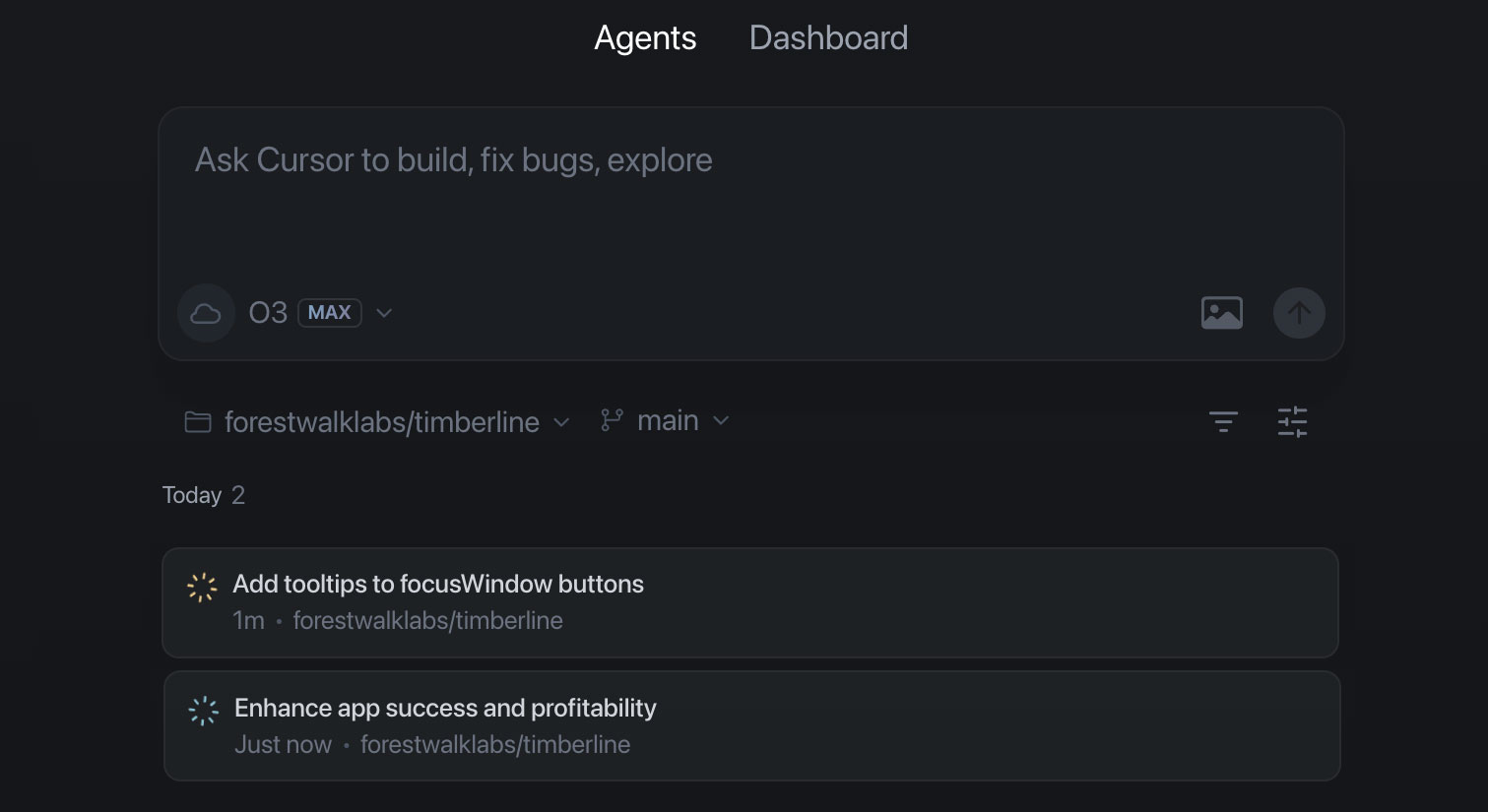Click the yellow spinner on tooltips task
The width and height of the screenshot is (1488, 812).
click(x=202, y=588)
